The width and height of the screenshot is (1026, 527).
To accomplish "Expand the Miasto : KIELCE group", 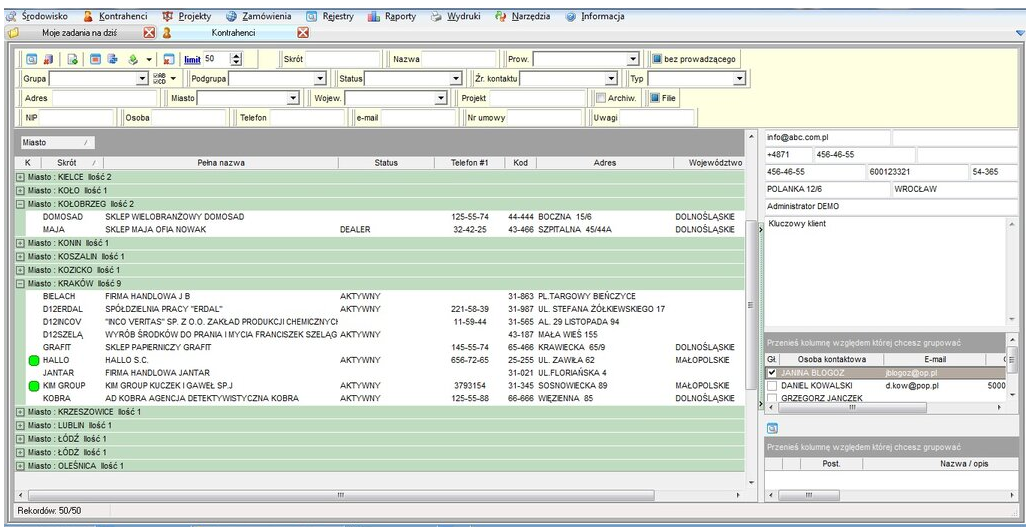I will point(20,177).
